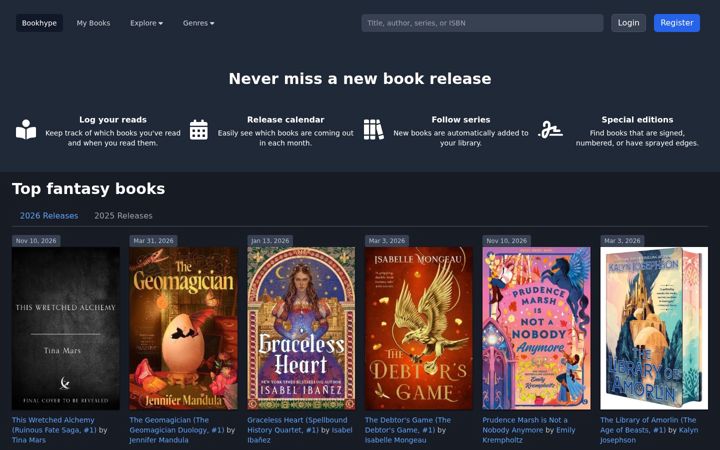Image resolution: width=720 pixels, height=450 pixels.
Task: Switch to the 2026 Releases tab
Action: coord(49,216)
